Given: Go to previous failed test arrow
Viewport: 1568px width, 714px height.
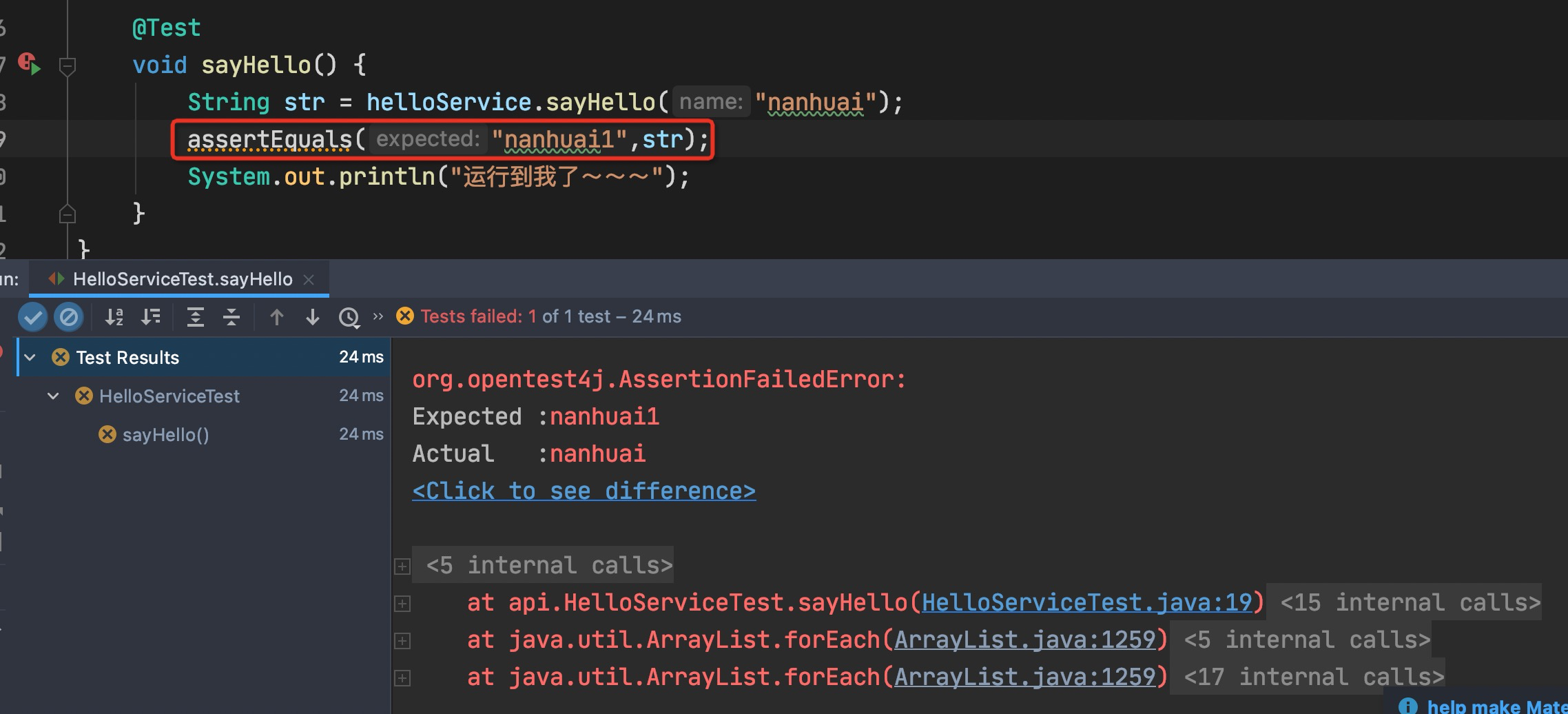Looking at the screenshot, I should pyautogui.click(x=277, y=317).
